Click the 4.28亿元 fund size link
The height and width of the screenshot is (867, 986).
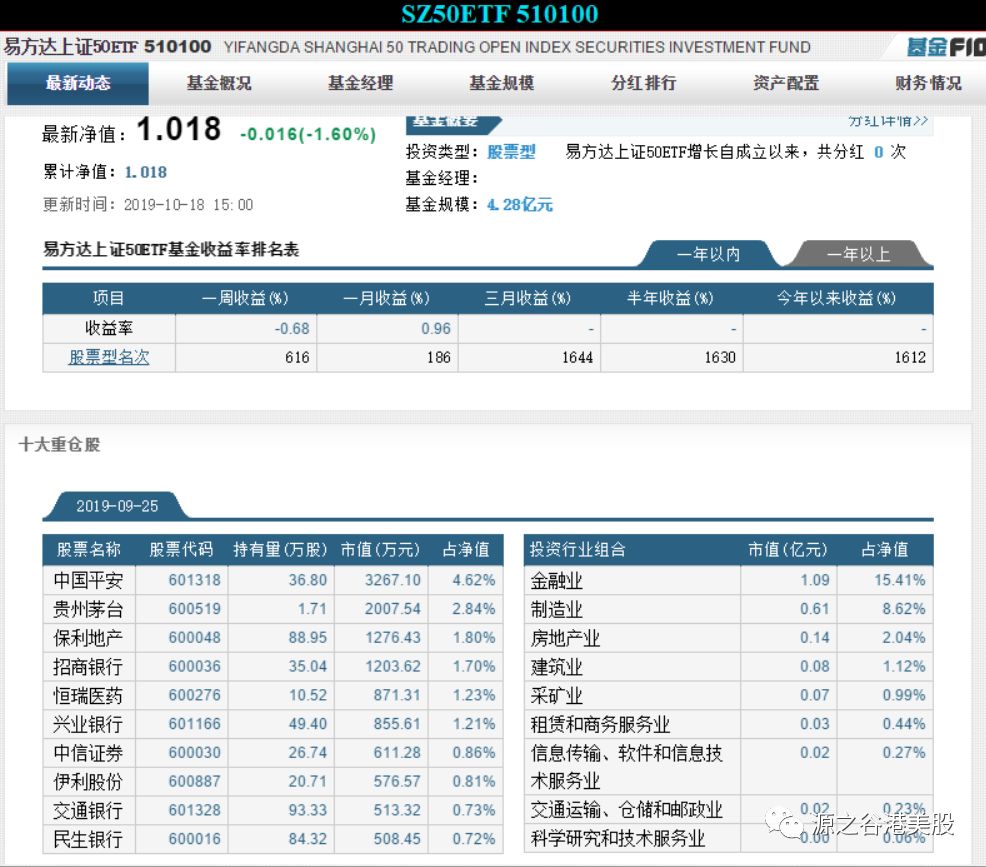[x=520, y=204]
